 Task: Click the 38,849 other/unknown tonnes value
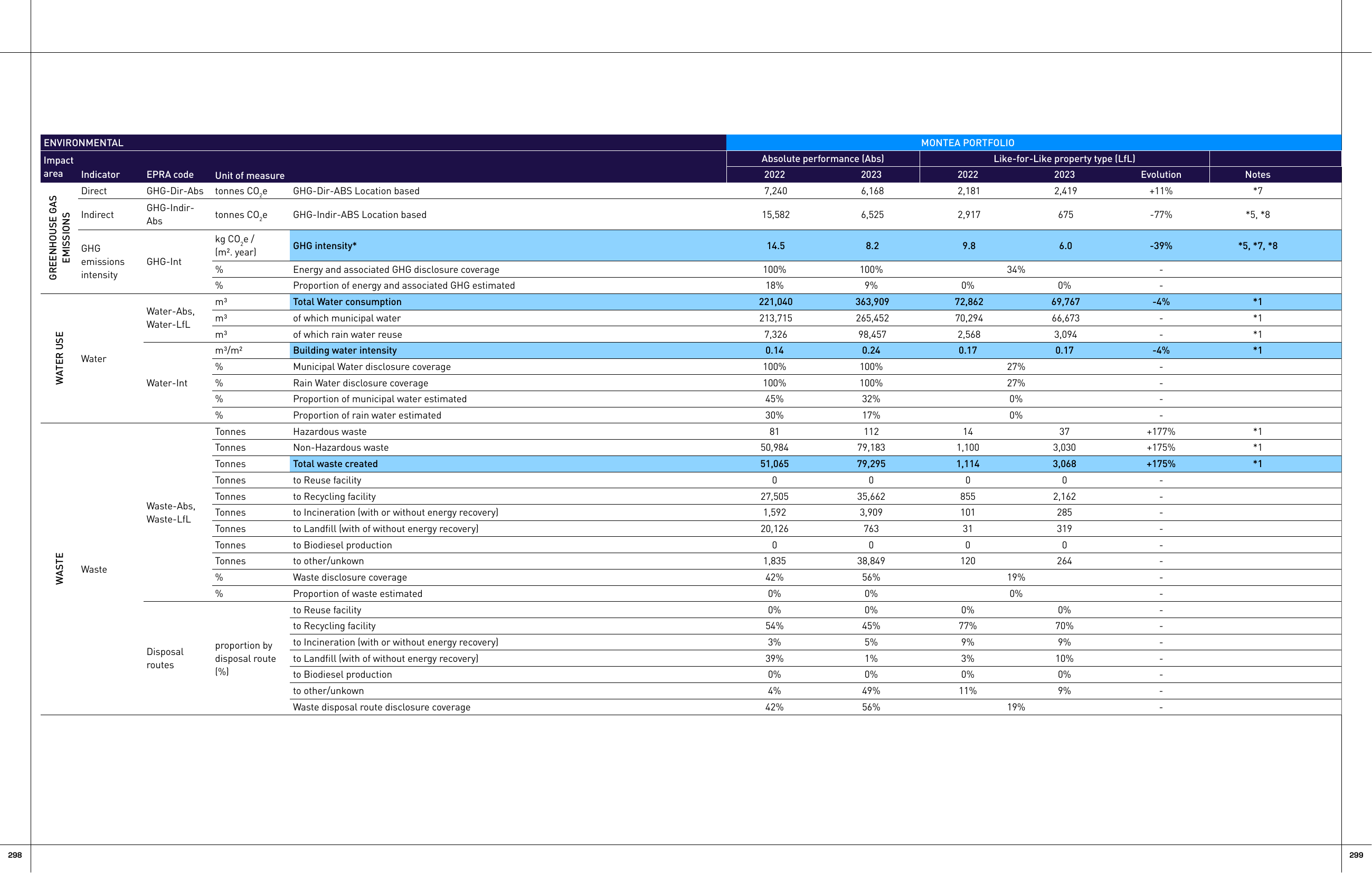871,561
